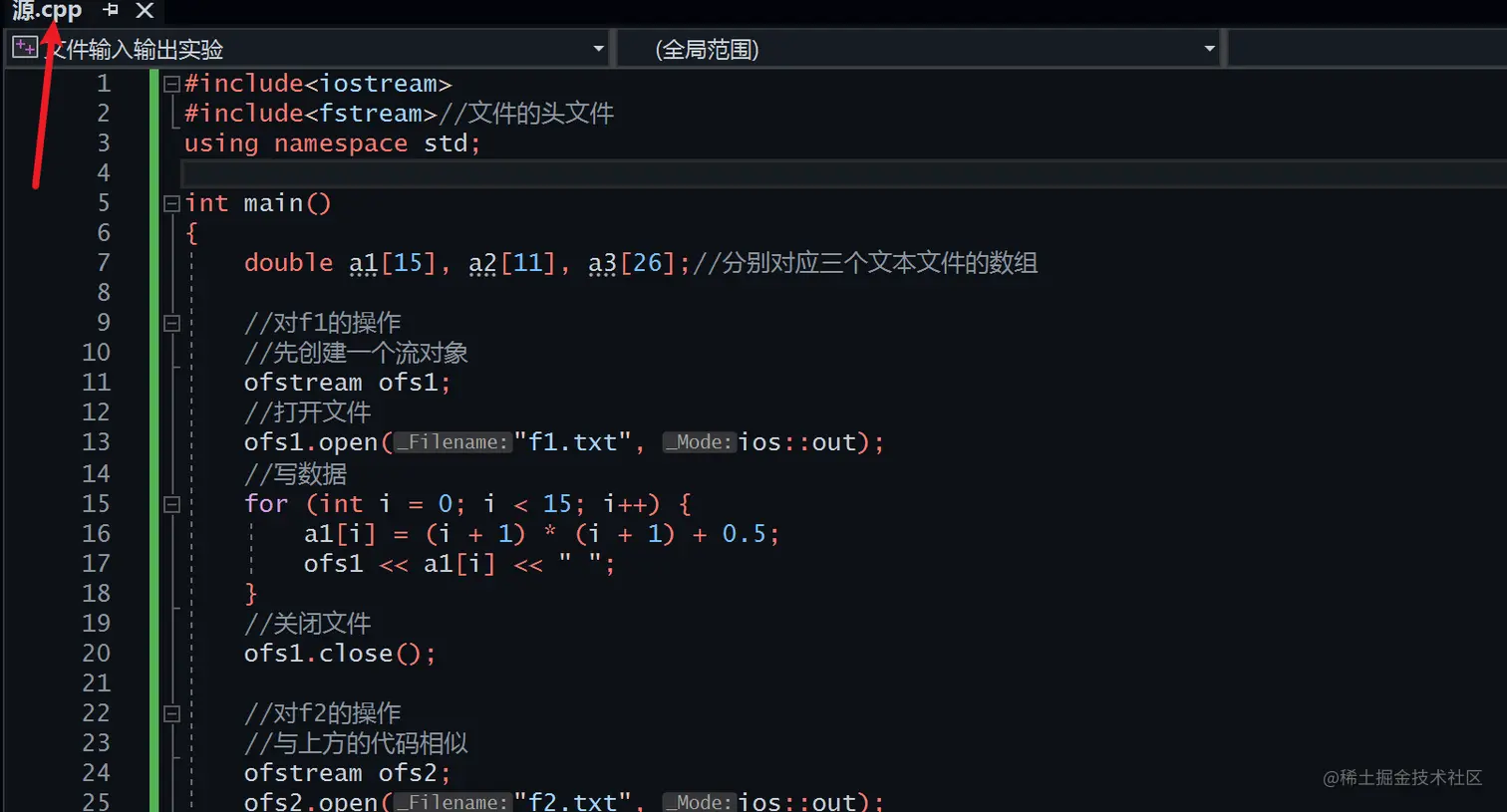The image size is (1507, 812).
Task: Click the using namespace std; statement
Action: [x=332, y=143]
